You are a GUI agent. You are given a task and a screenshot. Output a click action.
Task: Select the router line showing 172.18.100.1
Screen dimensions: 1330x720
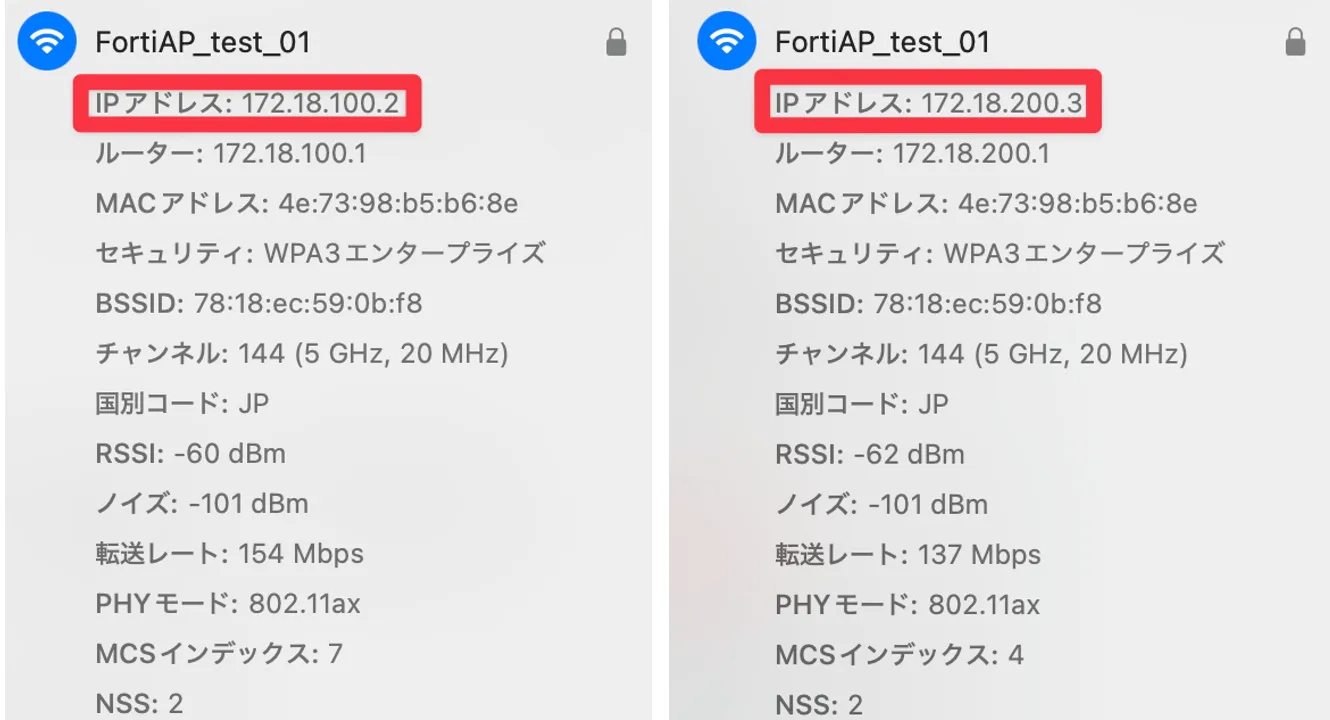(x=231, y=154)
